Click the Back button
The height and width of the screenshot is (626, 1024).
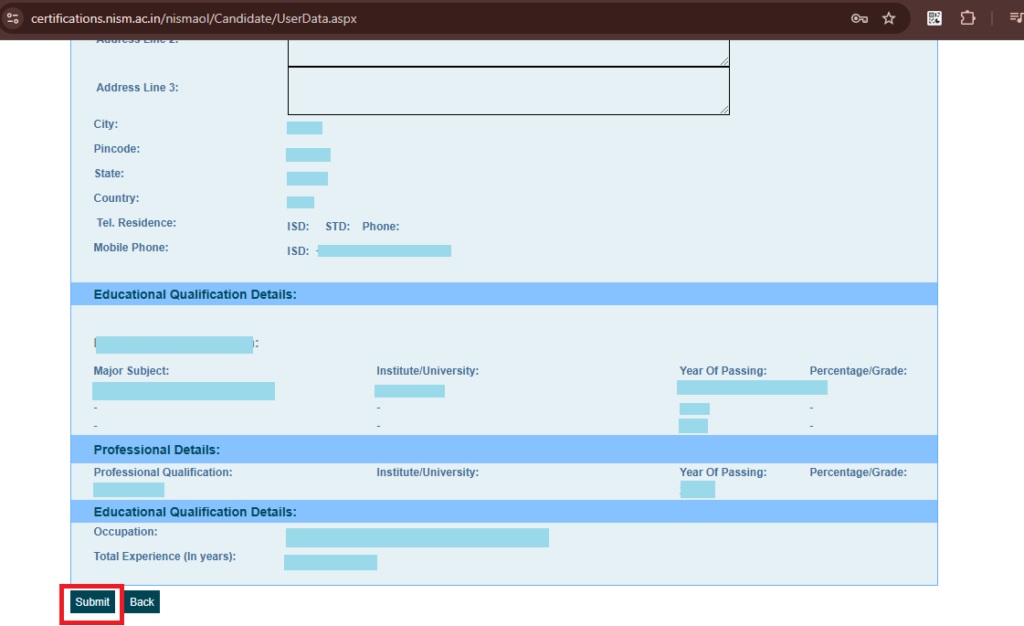pos(142,602)
